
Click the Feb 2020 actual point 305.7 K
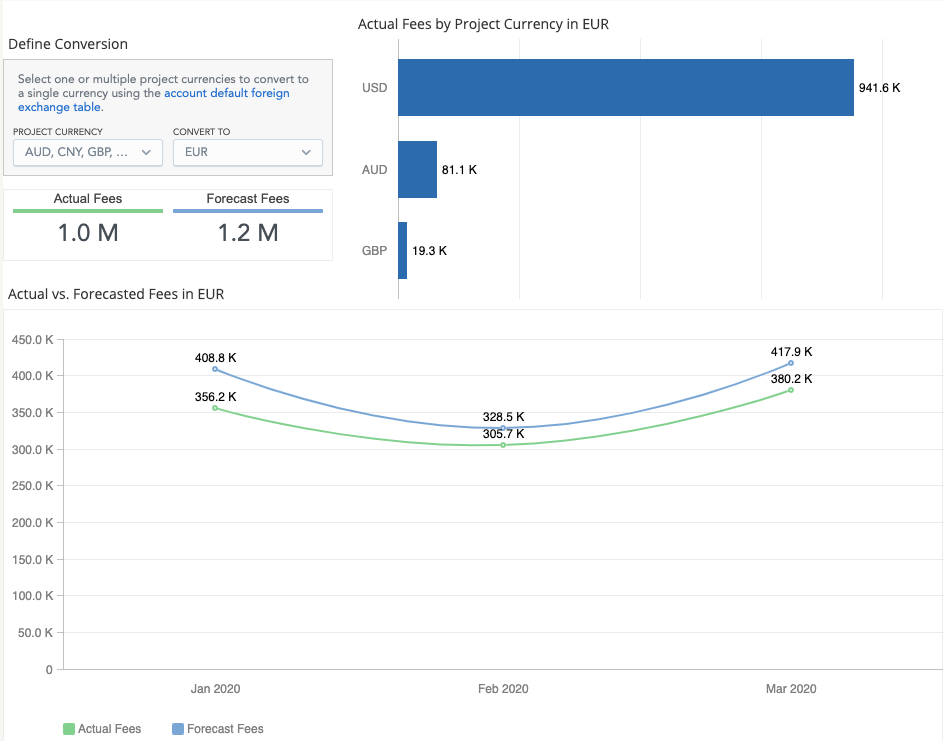coord(503,445)
